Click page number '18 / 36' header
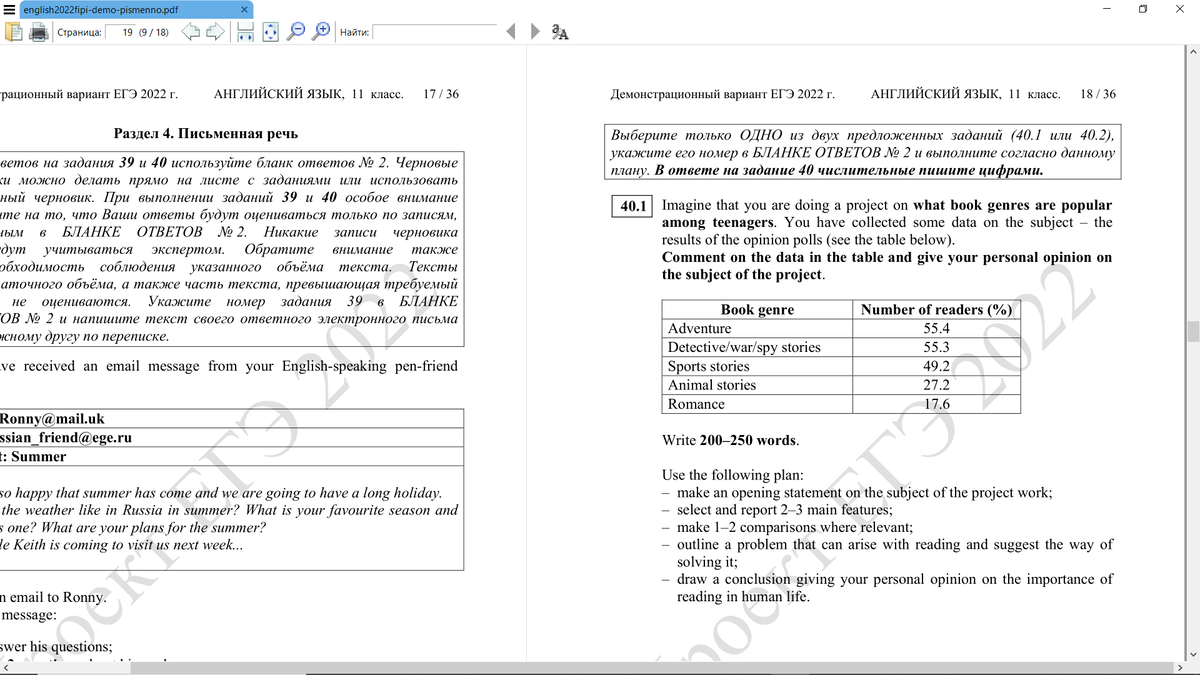 pyautogui.click(x=1098, y=94)
